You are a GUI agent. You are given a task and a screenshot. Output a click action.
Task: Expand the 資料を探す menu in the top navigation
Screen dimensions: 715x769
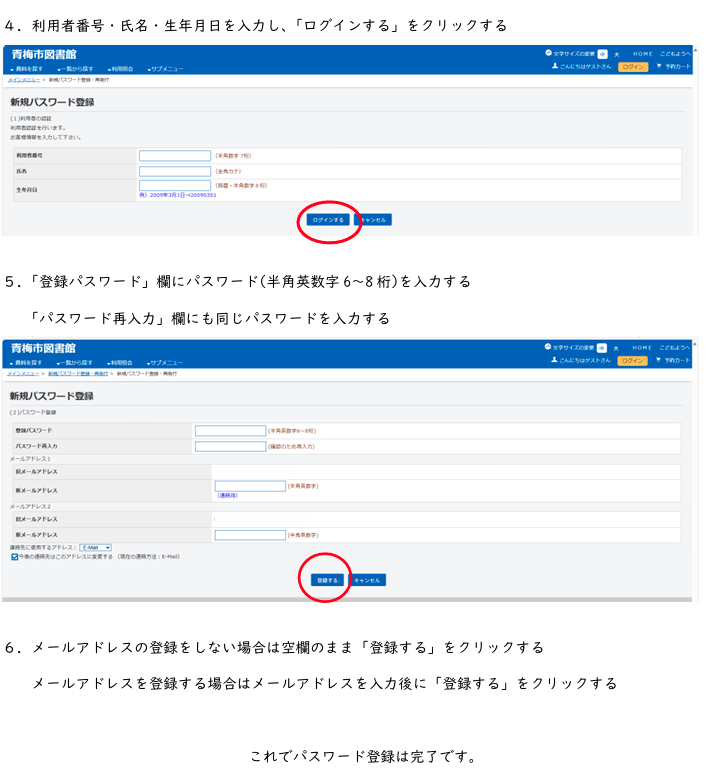[x=26, y=68]
